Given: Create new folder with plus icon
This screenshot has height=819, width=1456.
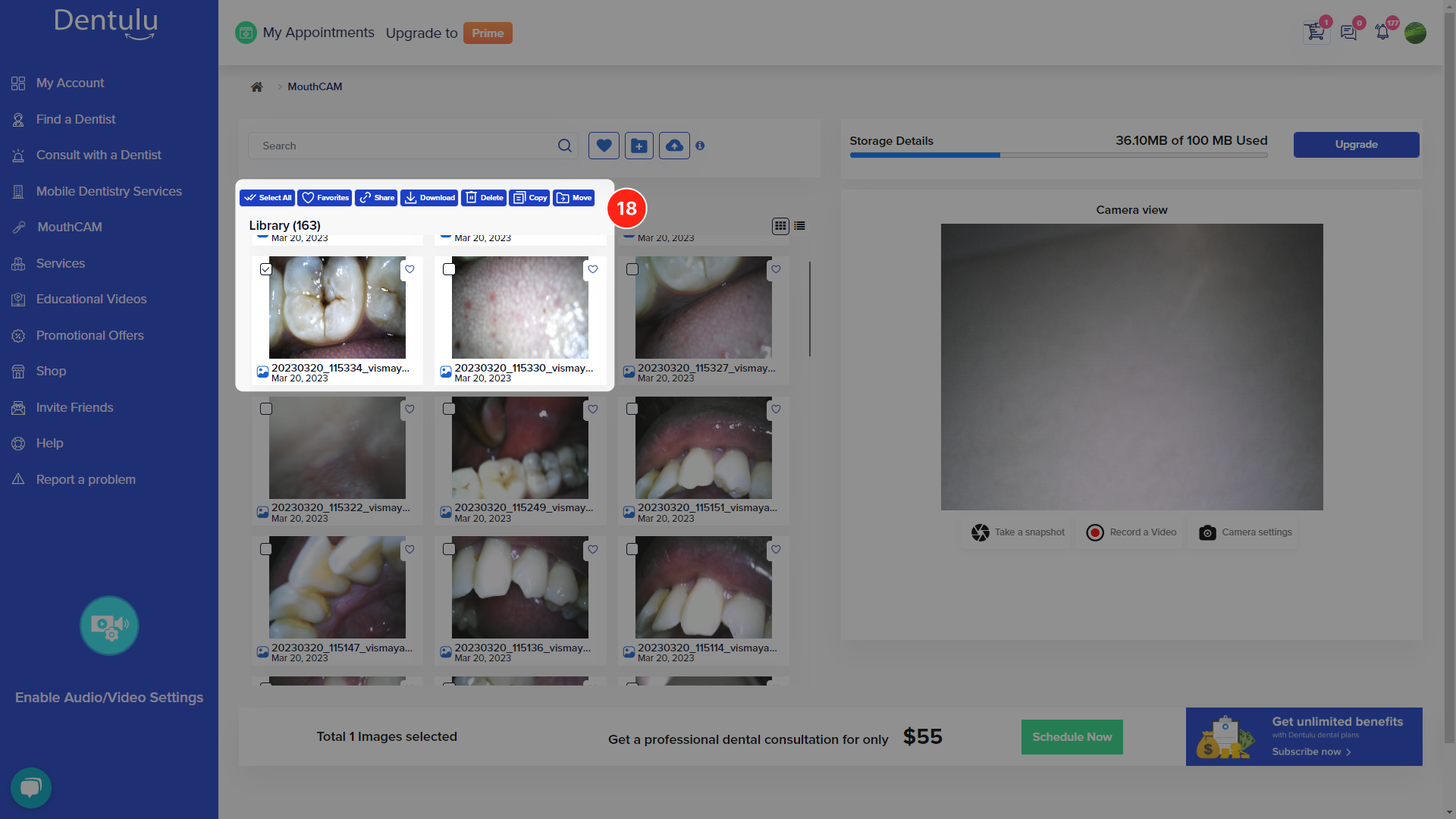Looking at the screenshot, I should pos(639,146).
